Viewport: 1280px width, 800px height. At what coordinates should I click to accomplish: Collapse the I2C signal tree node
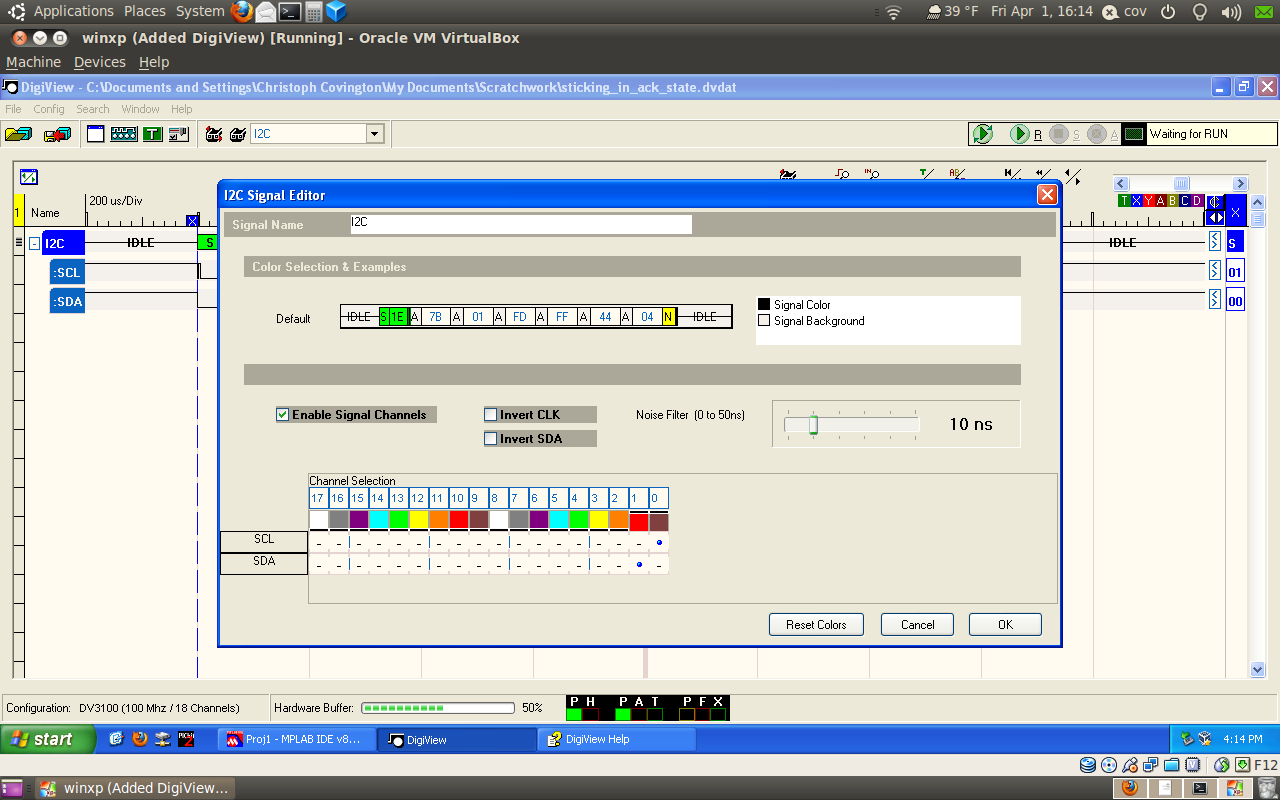pos(34,243)
